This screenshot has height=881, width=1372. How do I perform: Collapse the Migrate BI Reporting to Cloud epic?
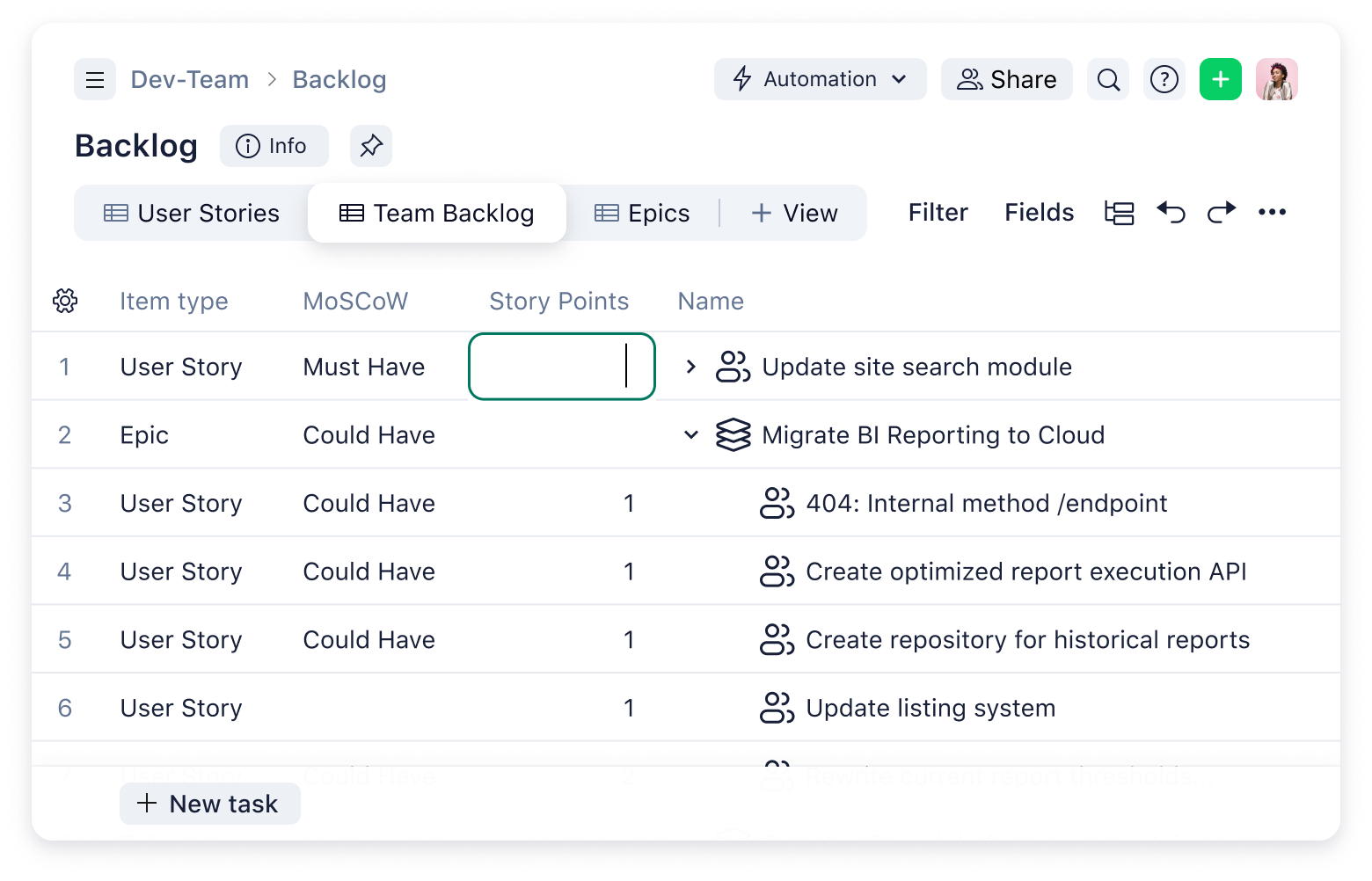tap(691, 435)
